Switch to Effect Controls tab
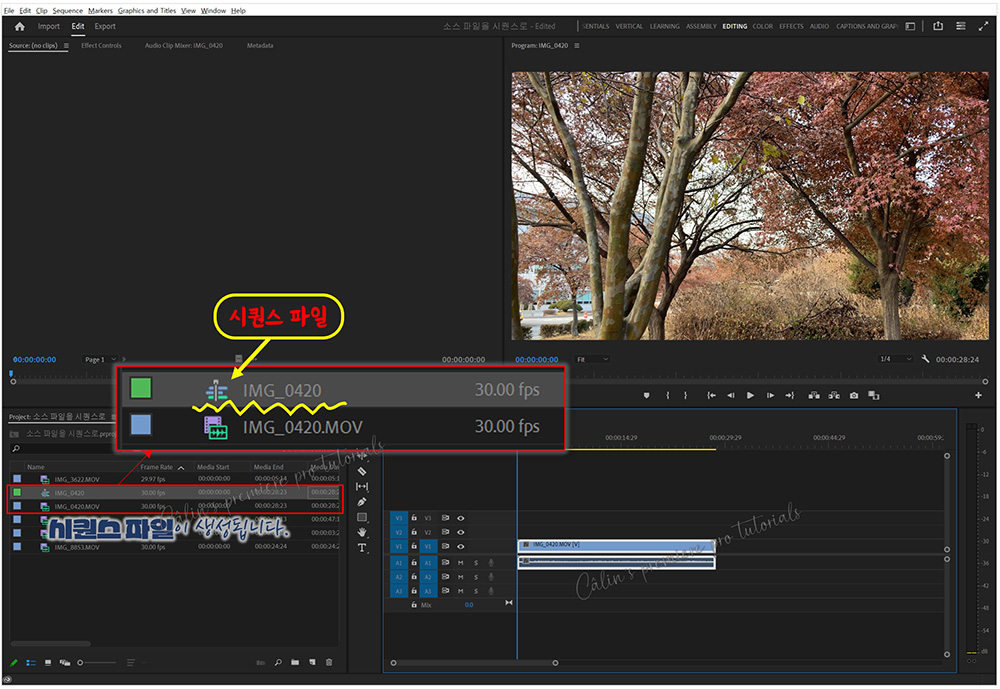The height and width of the screenshot is (689, 1000). tap(101, 45)
